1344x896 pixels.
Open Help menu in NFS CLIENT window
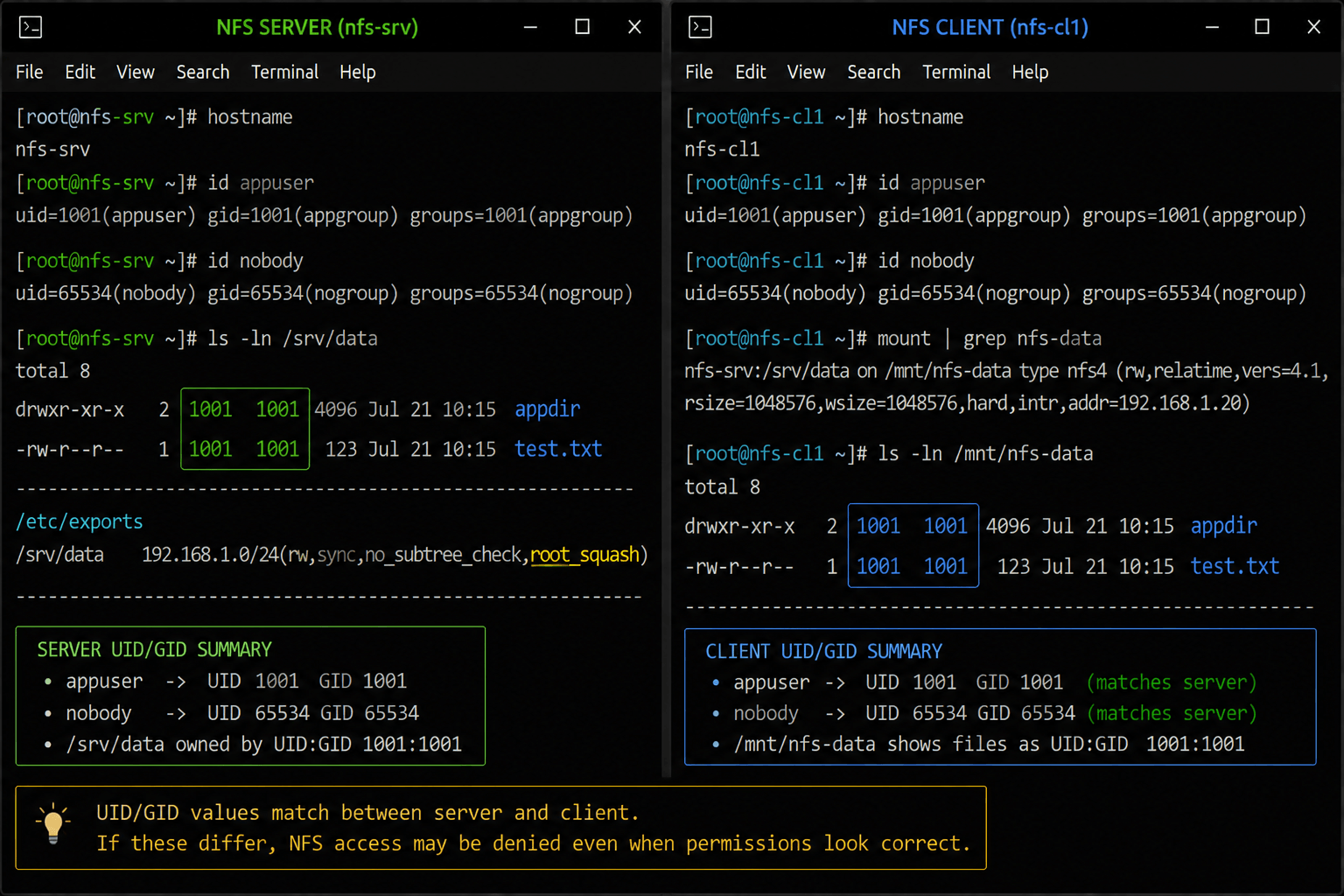[x=1030, y=72]
